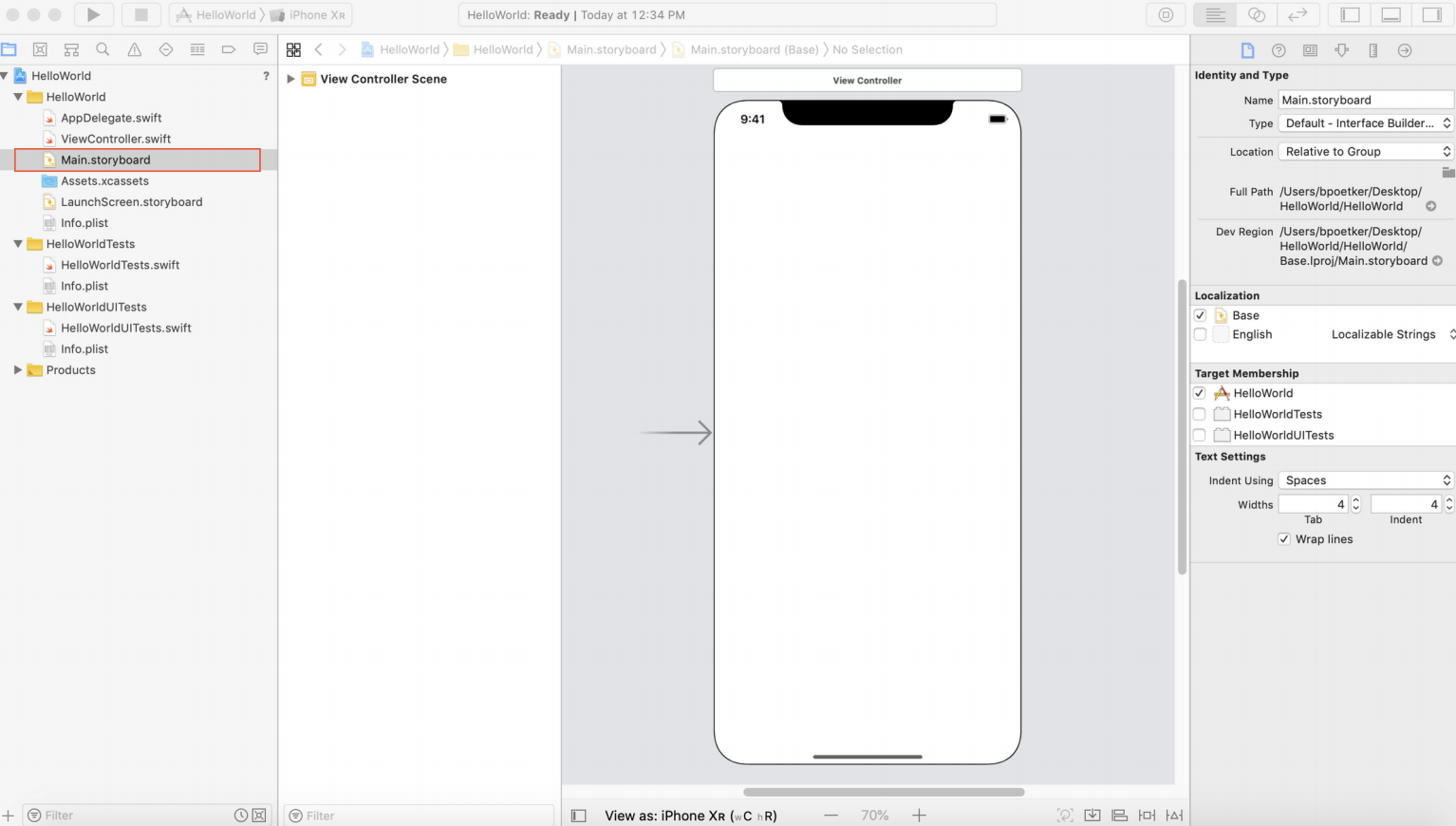Open the Type dropdown in inspector
This screenshot has width=1456, height=826.
coord(1366,123)
